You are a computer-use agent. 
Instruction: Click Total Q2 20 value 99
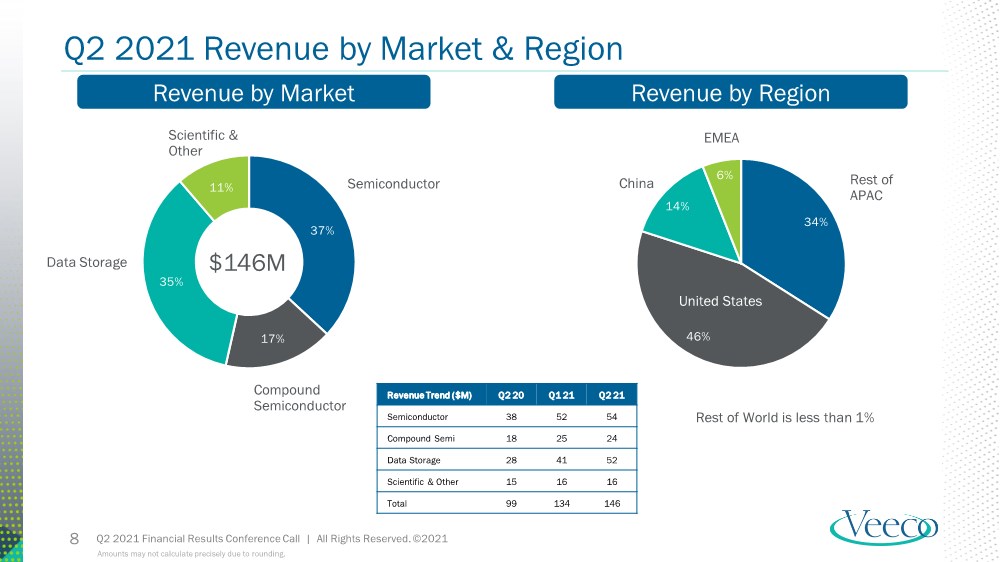tap(511, 503)
